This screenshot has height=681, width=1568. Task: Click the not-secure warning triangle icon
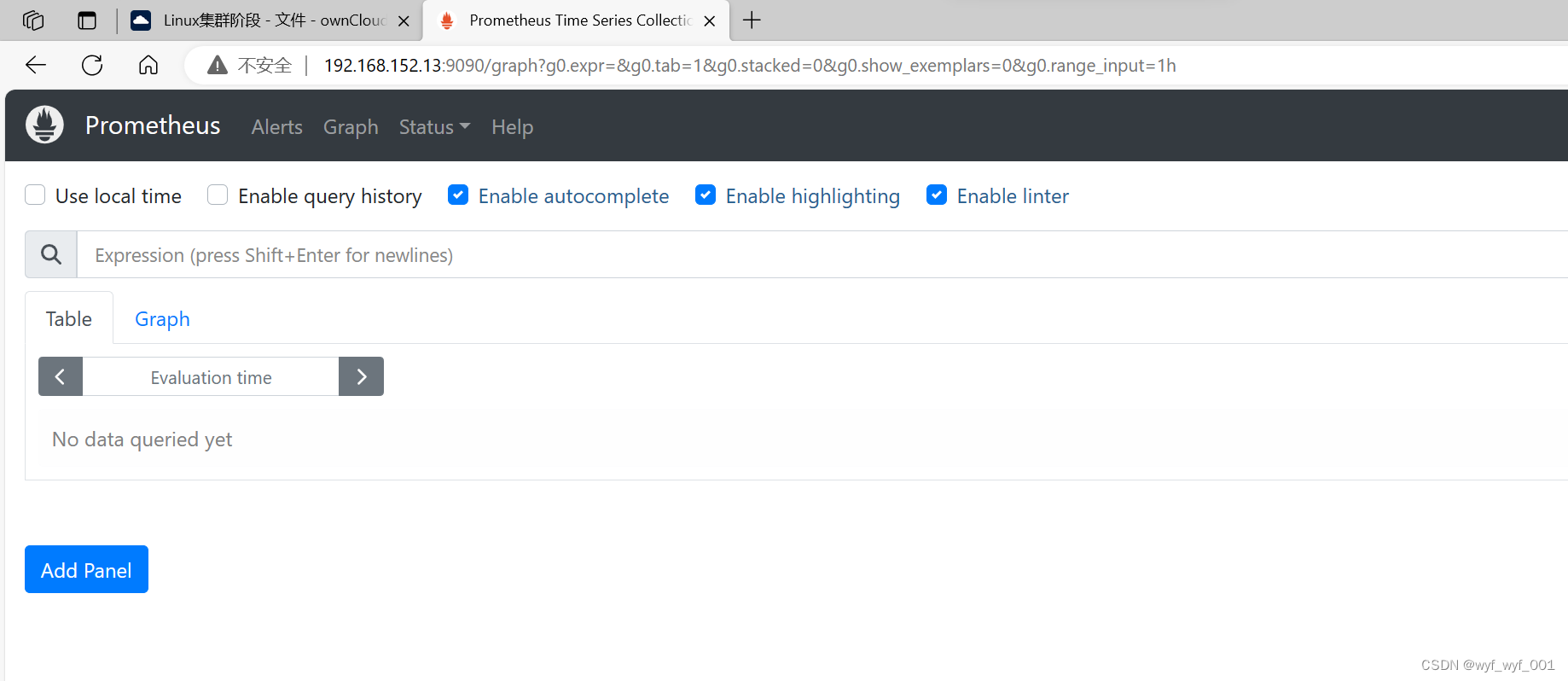(218, 65)
